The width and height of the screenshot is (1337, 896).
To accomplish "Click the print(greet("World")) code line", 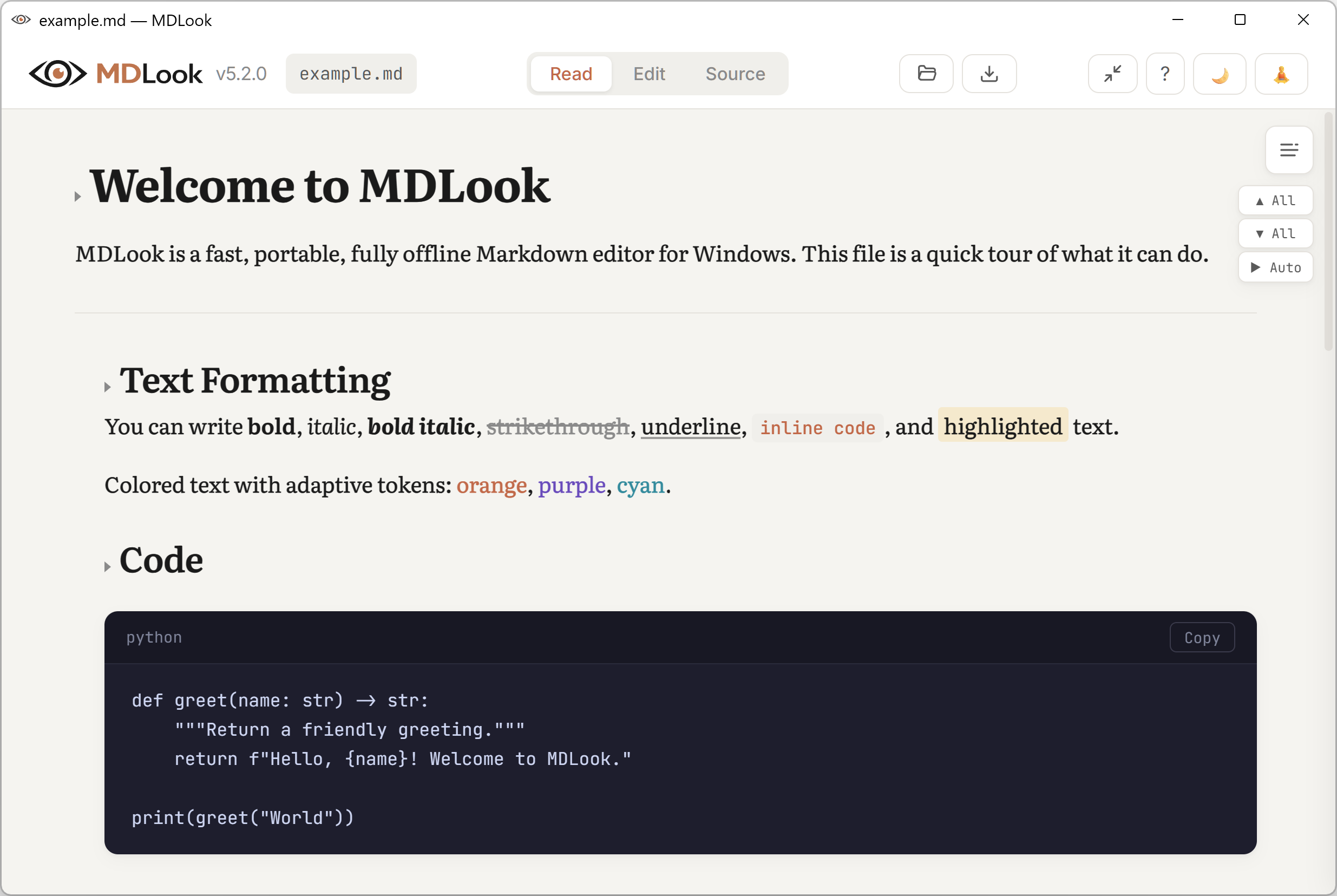I will tap(243, 817).
